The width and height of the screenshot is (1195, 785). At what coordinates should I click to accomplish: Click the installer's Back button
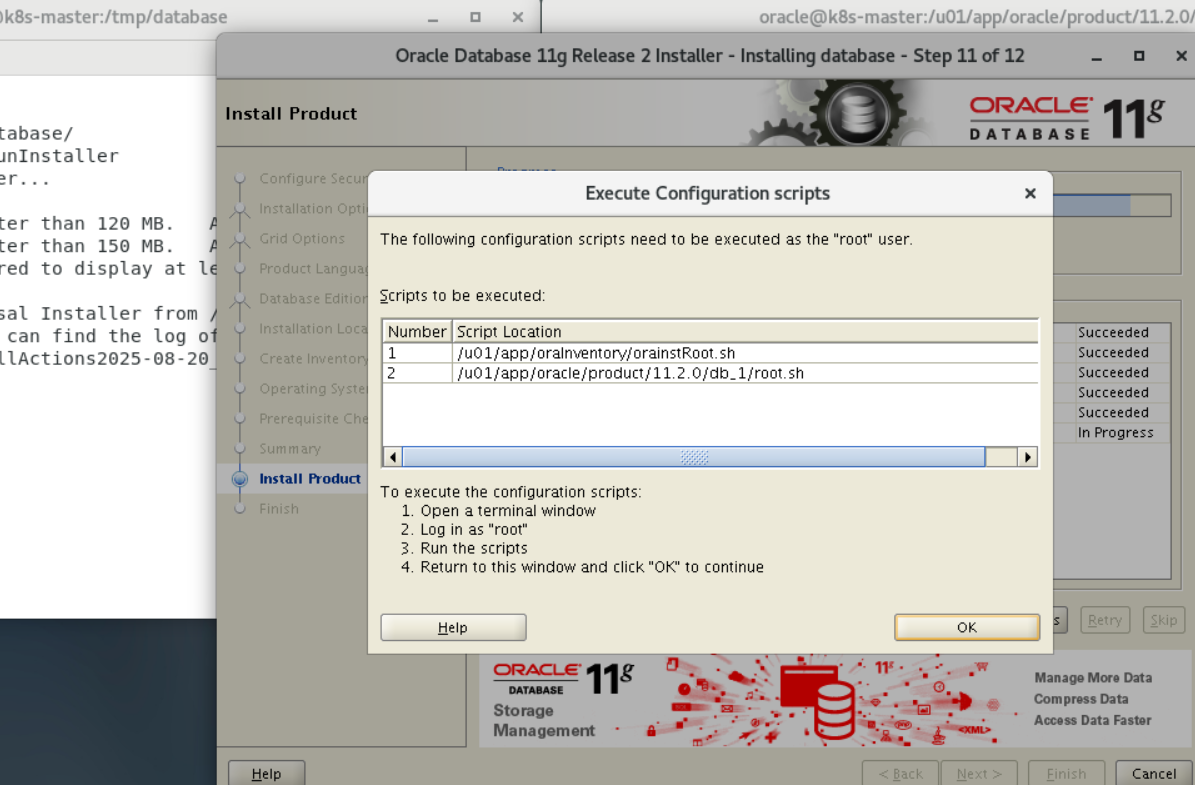901,774
